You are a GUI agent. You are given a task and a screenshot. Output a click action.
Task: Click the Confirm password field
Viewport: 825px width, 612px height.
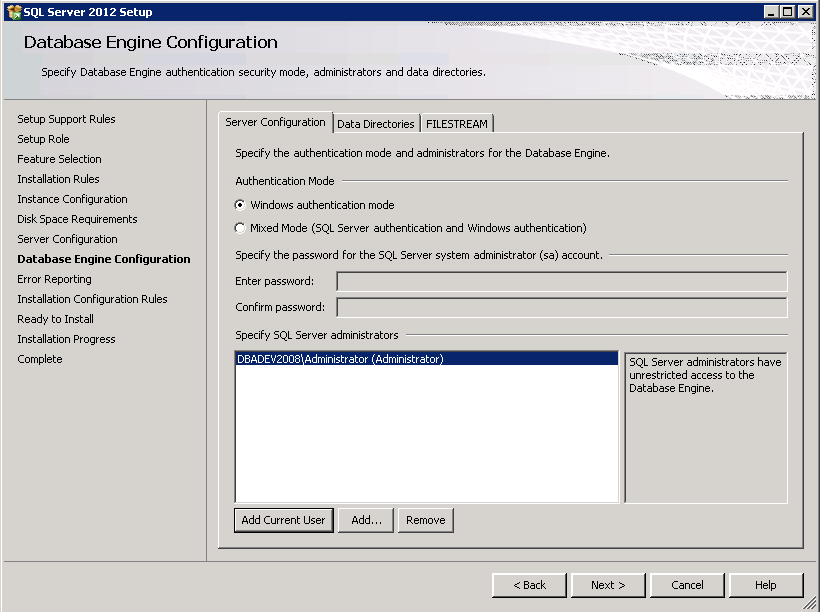562,307
